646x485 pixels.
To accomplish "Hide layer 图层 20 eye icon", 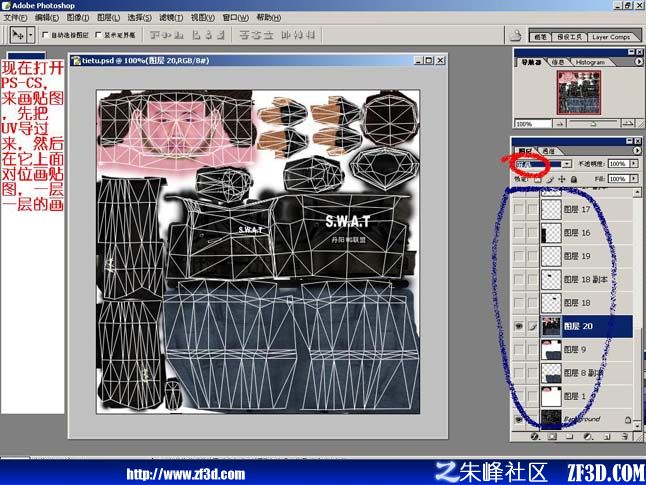I will pos(519,326).
